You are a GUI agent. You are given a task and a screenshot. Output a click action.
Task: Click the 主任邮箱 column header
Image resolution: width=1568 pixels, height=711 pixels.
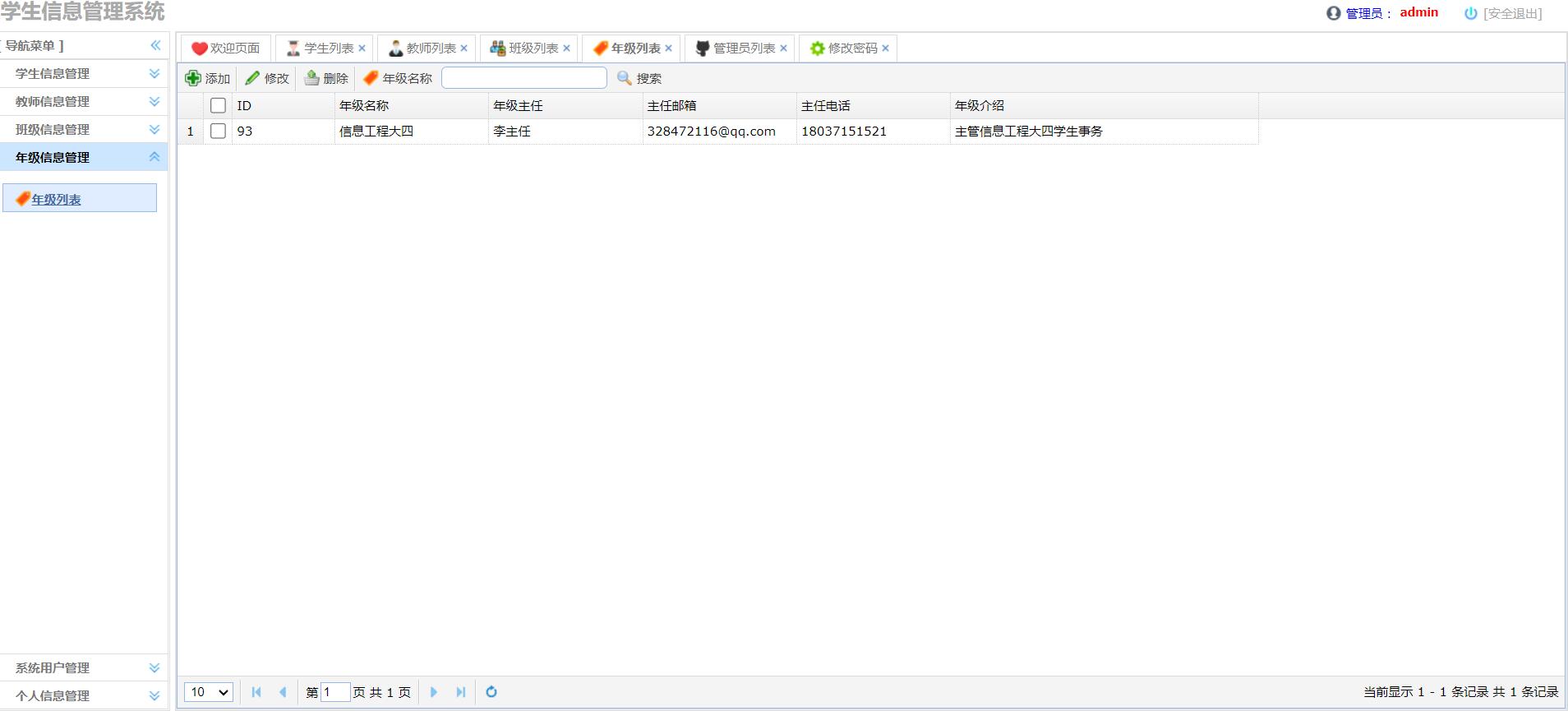point(719,105)
